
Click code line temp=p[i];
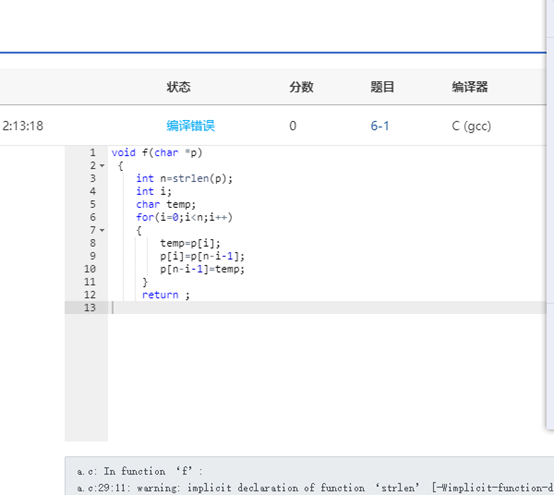click(190, 243)
